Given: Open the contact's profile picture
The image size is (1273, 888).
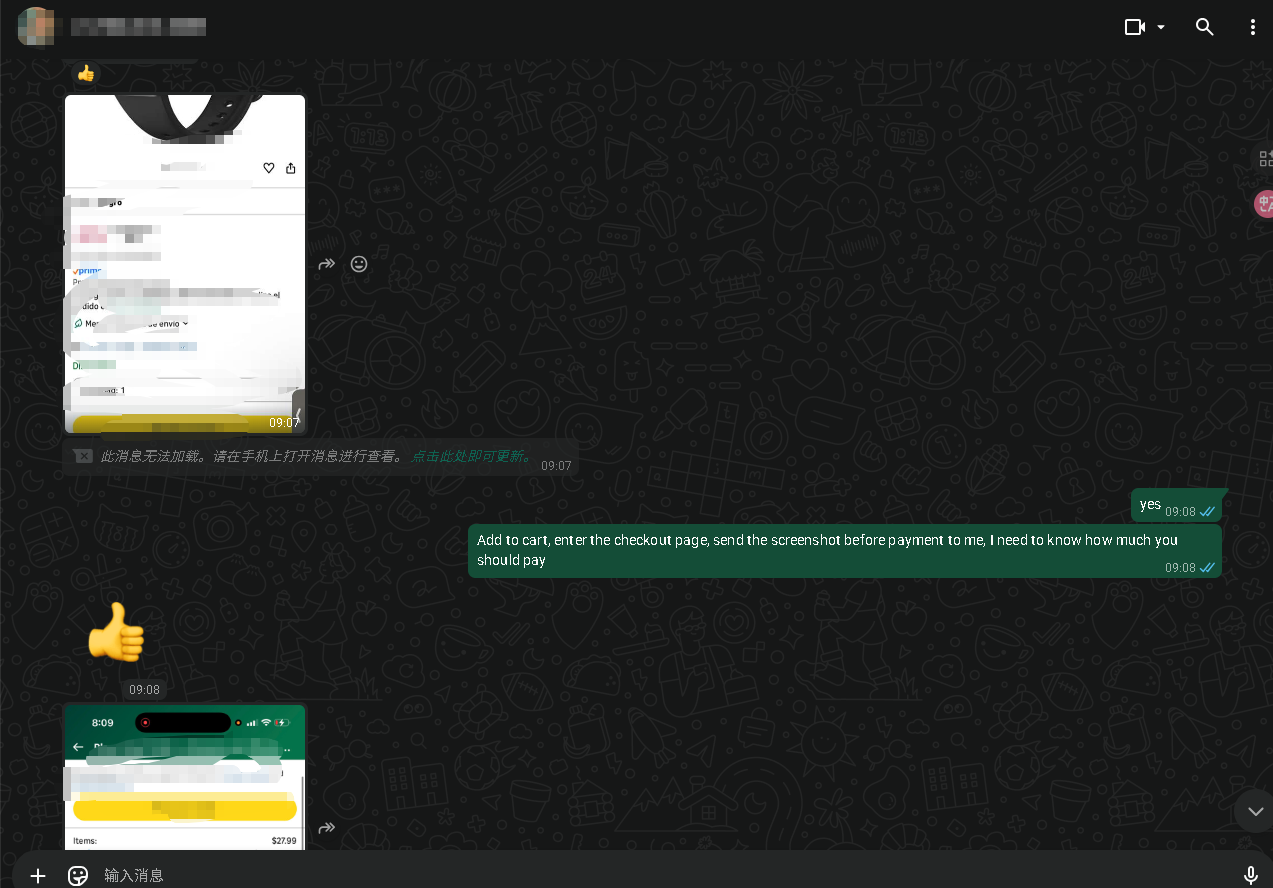Looking at the screenshot, I should point(36,27).
